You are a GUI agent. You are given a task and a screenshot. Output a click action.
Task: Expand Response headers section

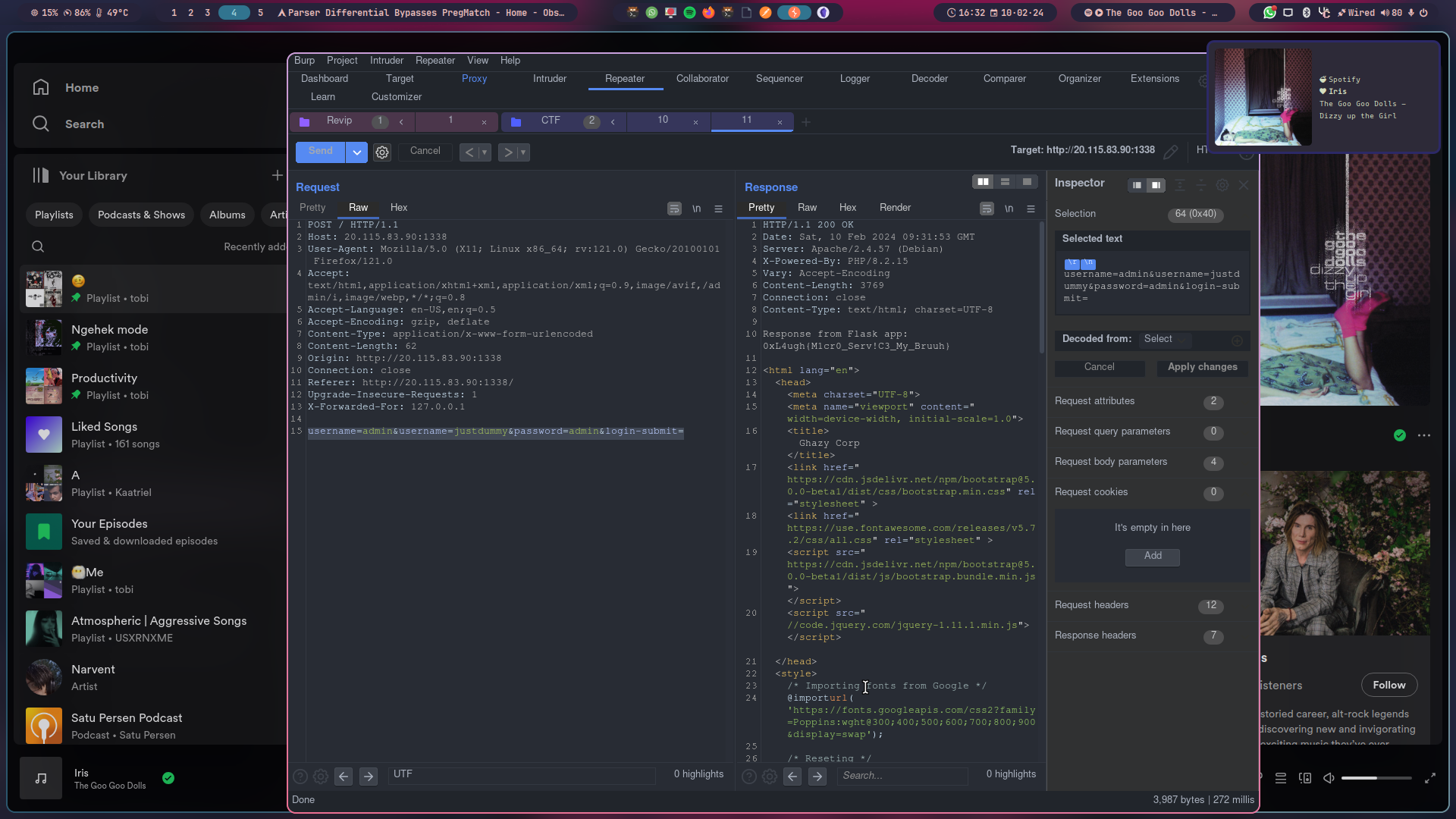pyautogui.click(x=1138, y=635)
